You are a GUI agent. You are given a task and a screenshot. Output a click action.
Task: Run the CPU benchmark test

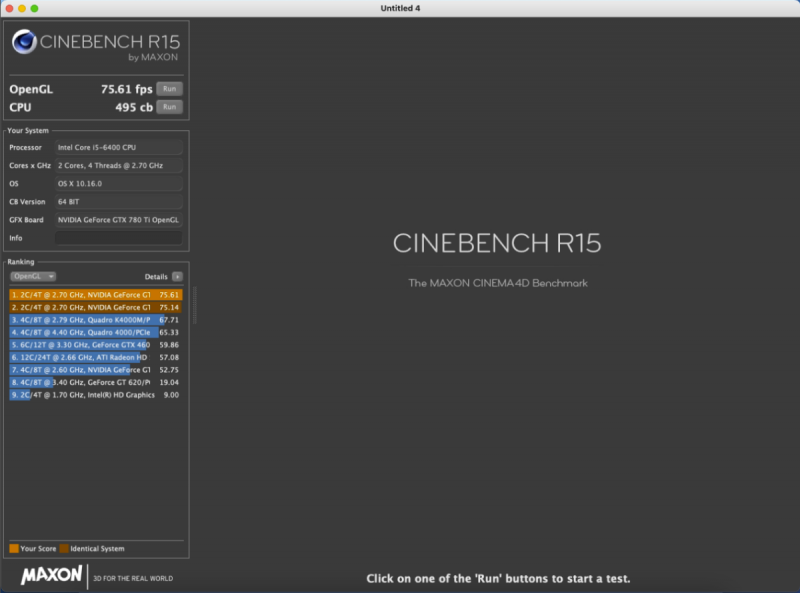coord(169,107)
